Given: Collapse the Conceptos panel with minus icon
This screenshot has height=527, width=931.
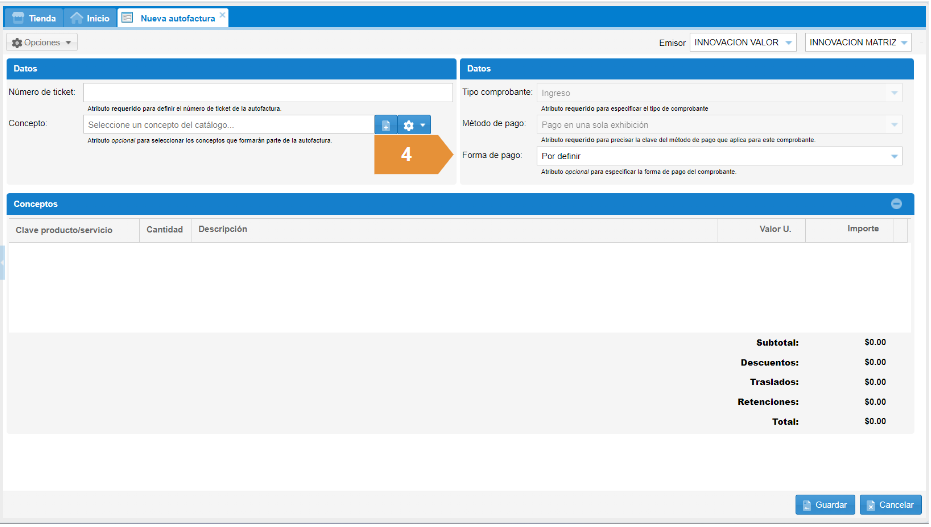Looking at the screenshot, I should [x=896, y=204].
